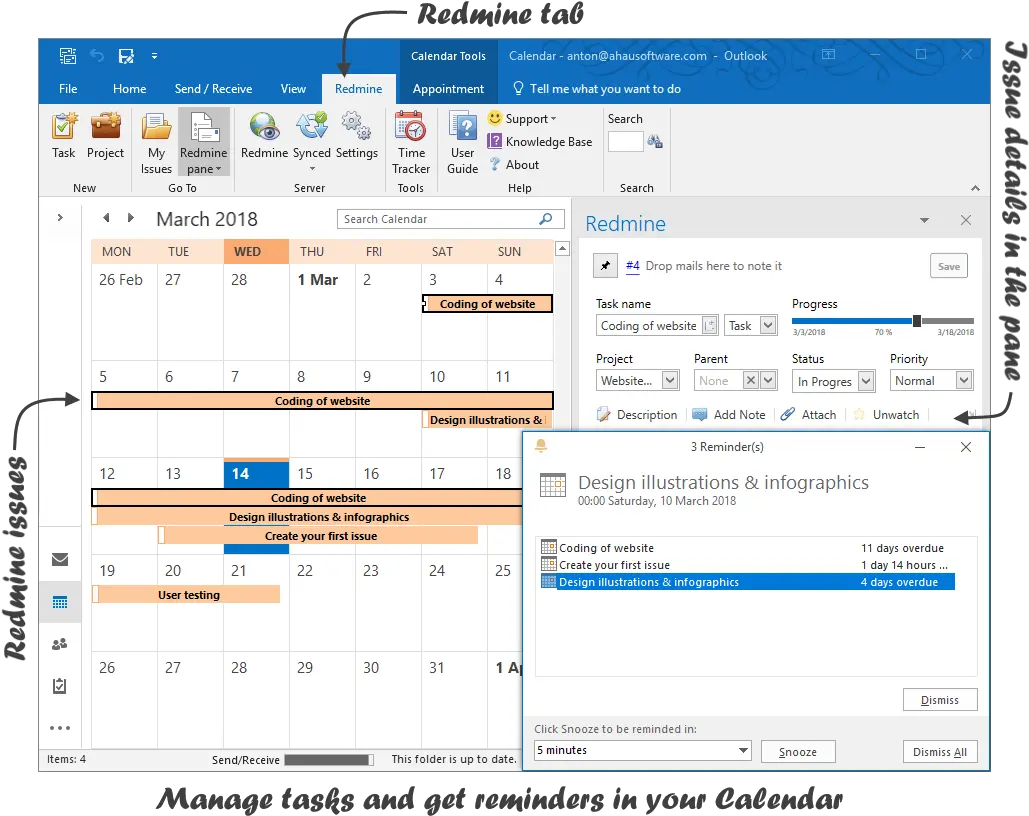
Task: Click the binoculars search icon
Action: click(x=655, y=142)
